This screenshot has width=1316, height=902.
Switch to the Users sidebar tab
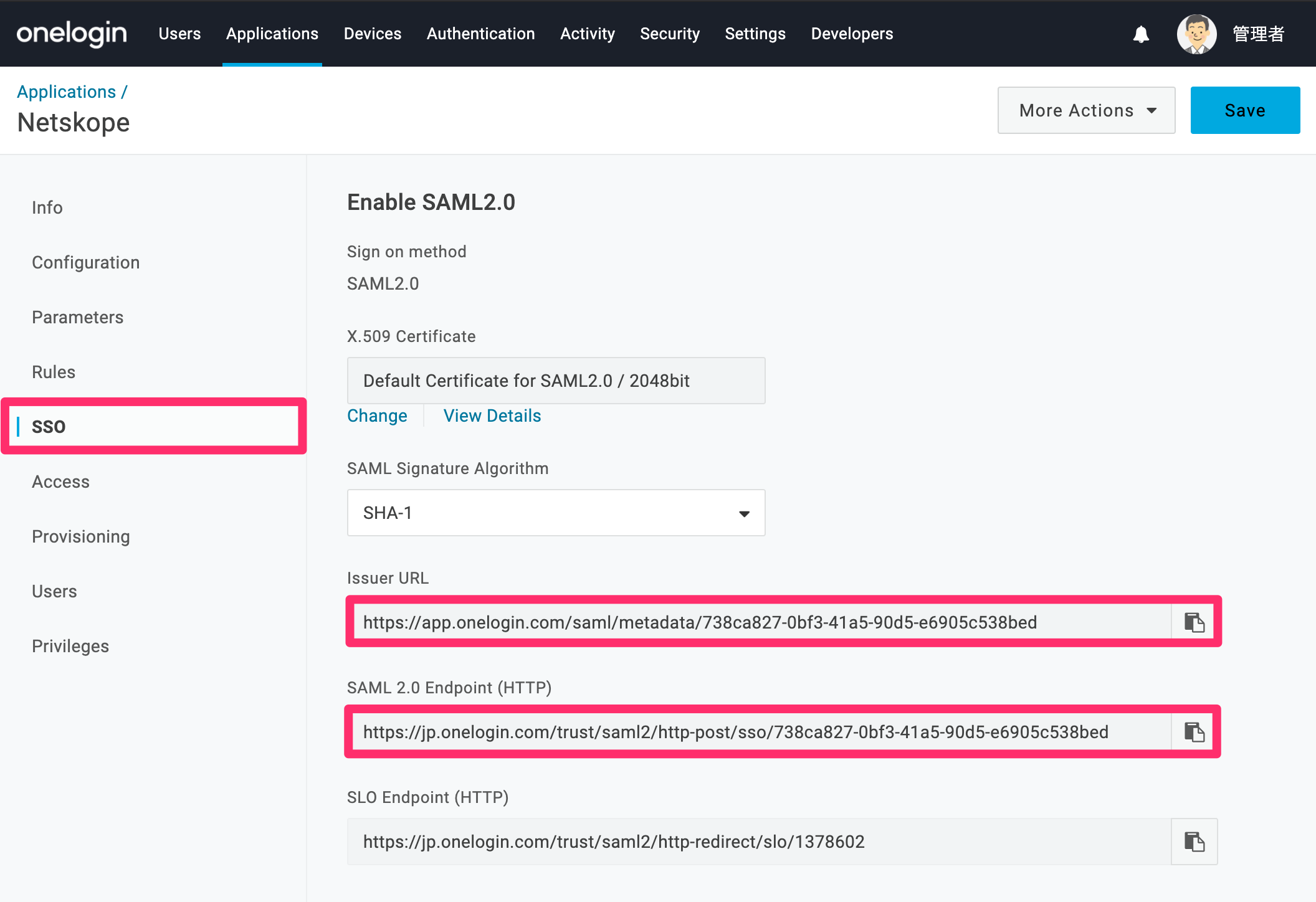54,591
